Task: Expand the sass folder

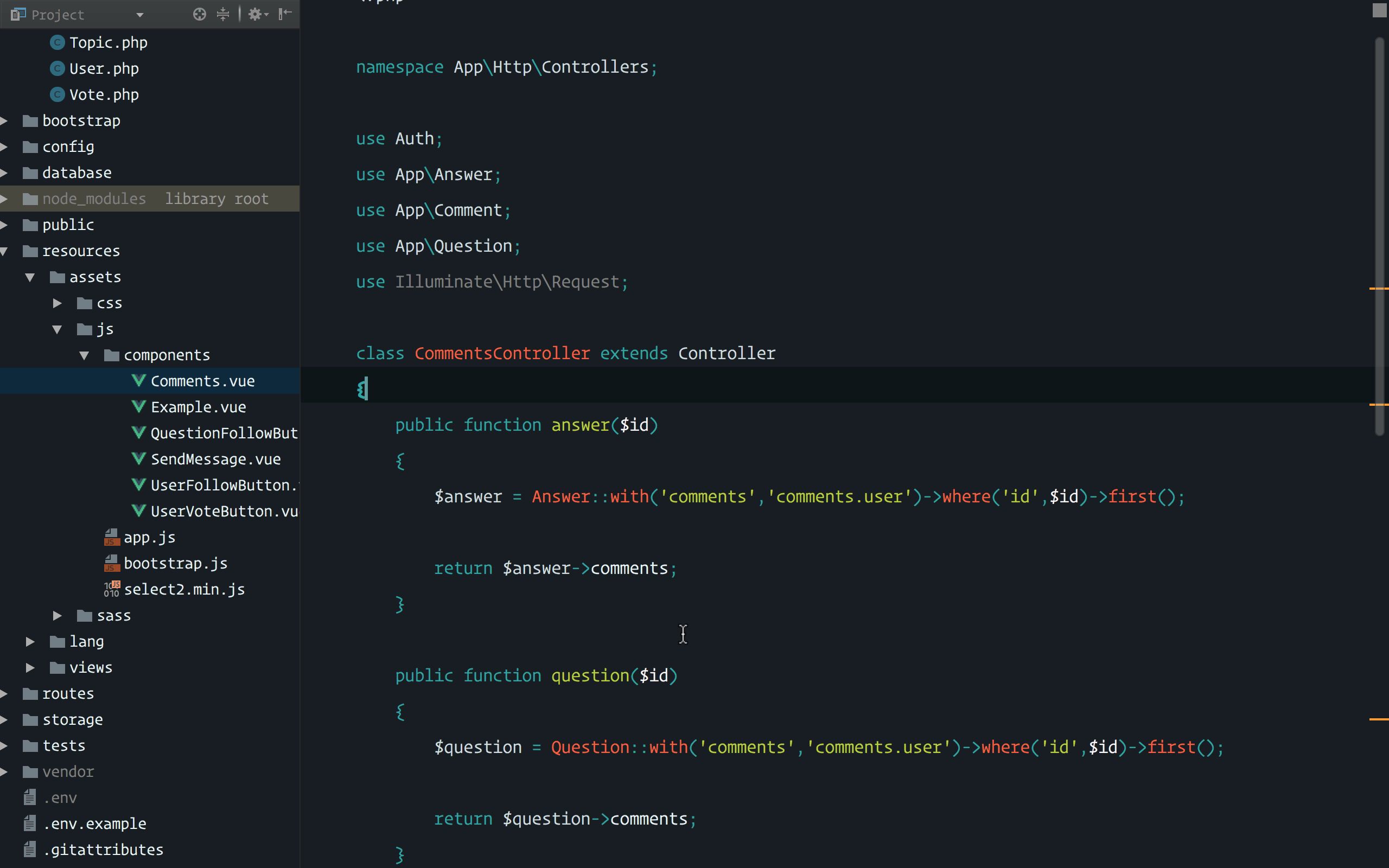Action: point(58,615)
